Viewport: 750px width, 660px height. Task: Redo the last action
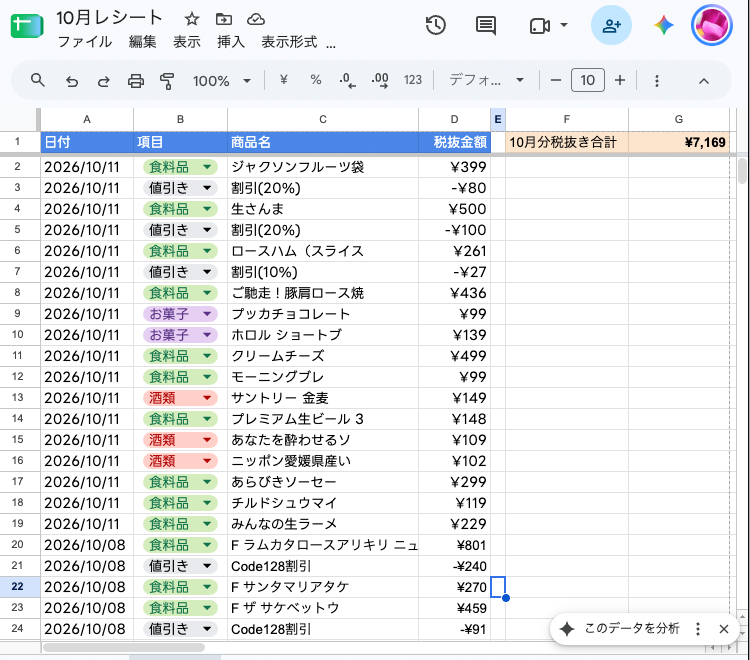(104, 81)
